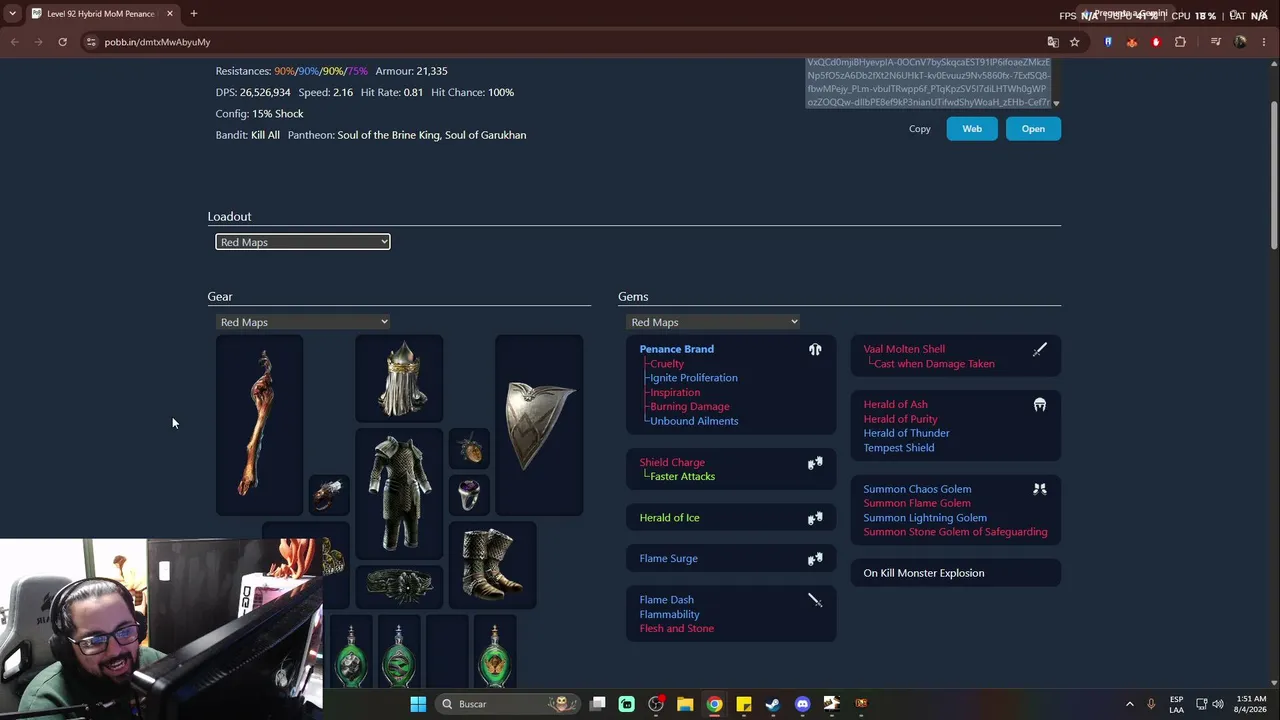Click the helmet slot icon beside Herald of Ash
Image resolution: width=1280 pixels, height=720 pixels.
(1040, 405)
